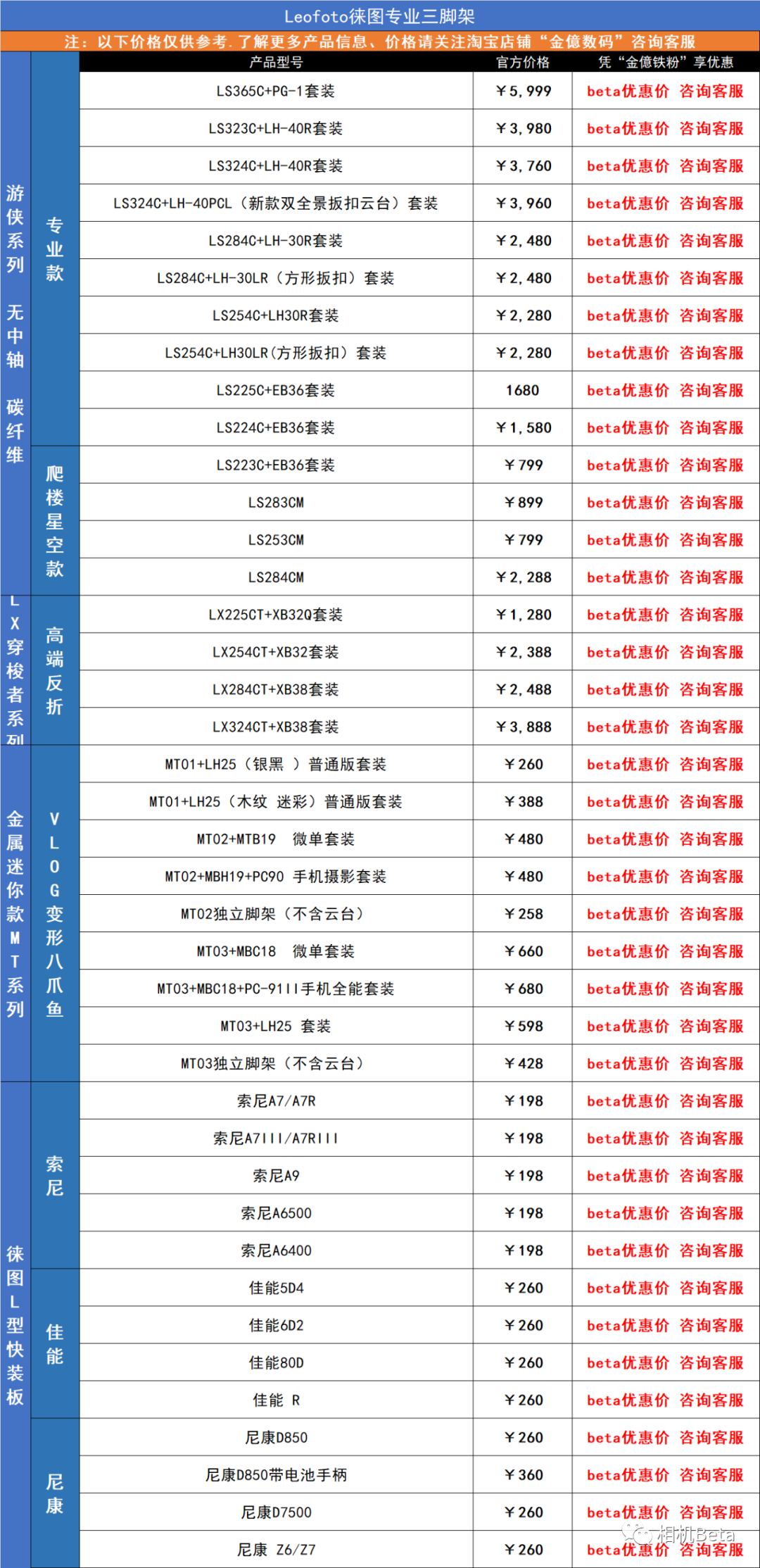Click the ￥3,960 price cell
The image size is (760, 1568).
point(523,203)
